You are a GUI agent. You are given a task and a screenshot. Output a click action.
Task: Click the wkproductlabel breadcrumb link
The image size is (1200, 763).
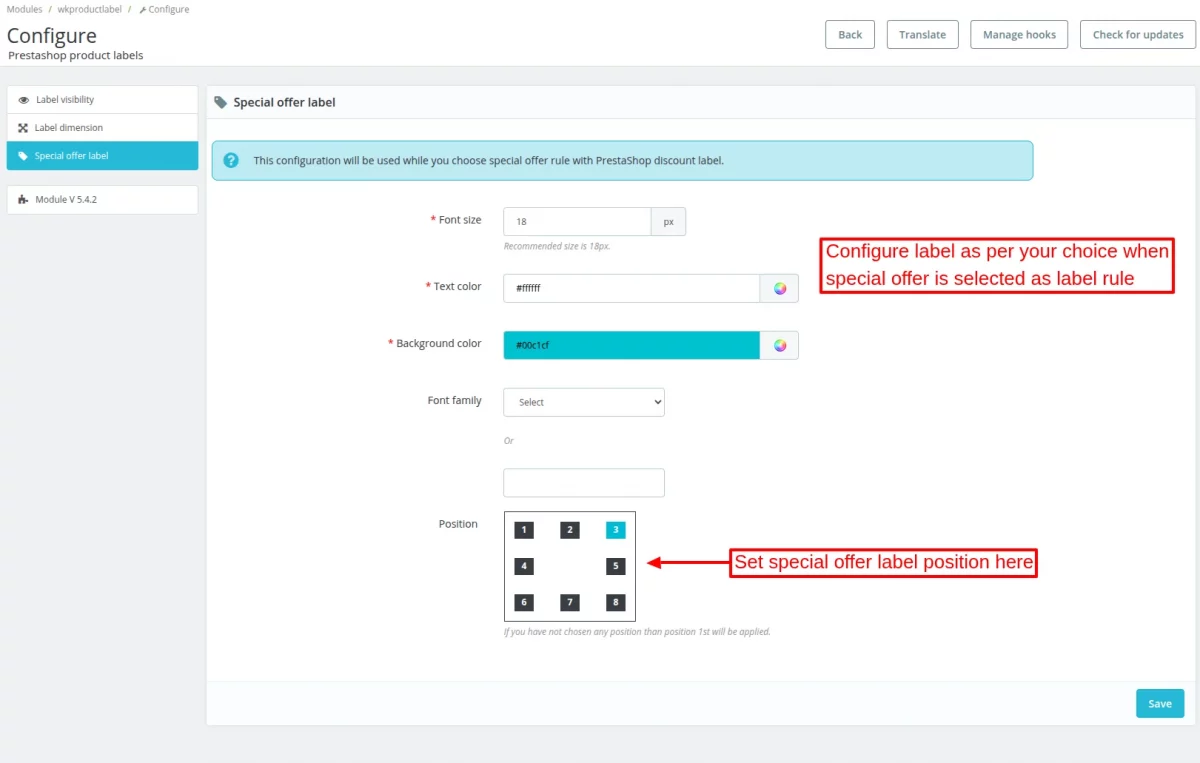[89, 9]
